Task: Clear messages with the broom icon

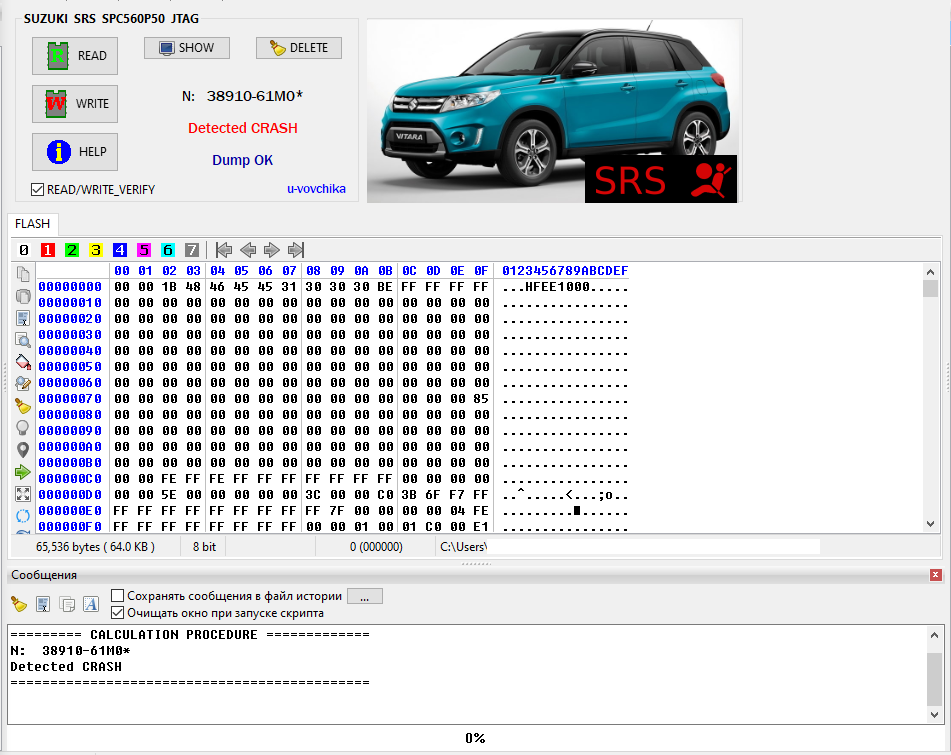Action: [x=19, y=604]
